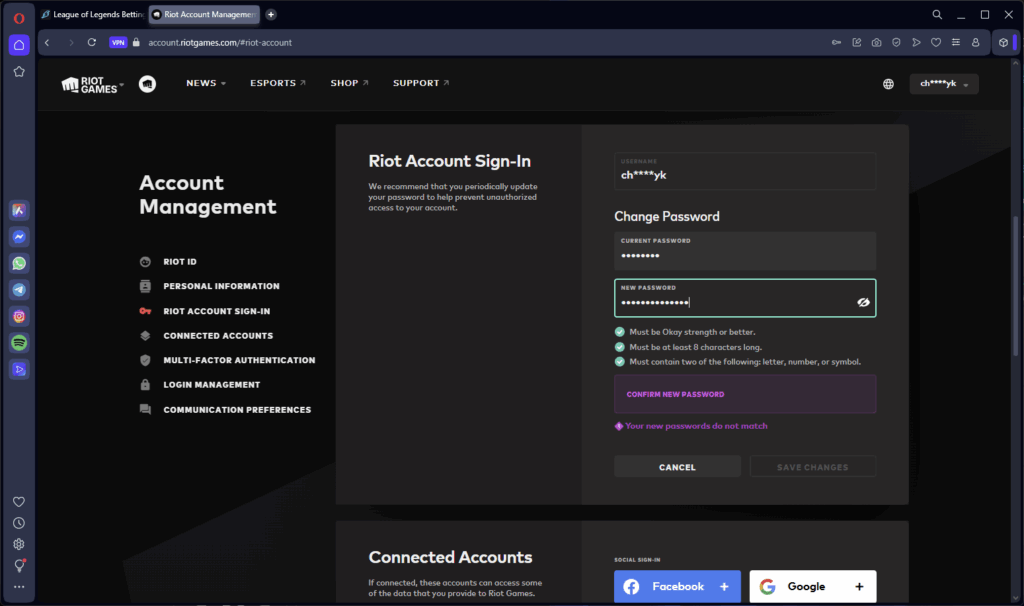Click the Username field
The image size is (1024, 606).
744,171
